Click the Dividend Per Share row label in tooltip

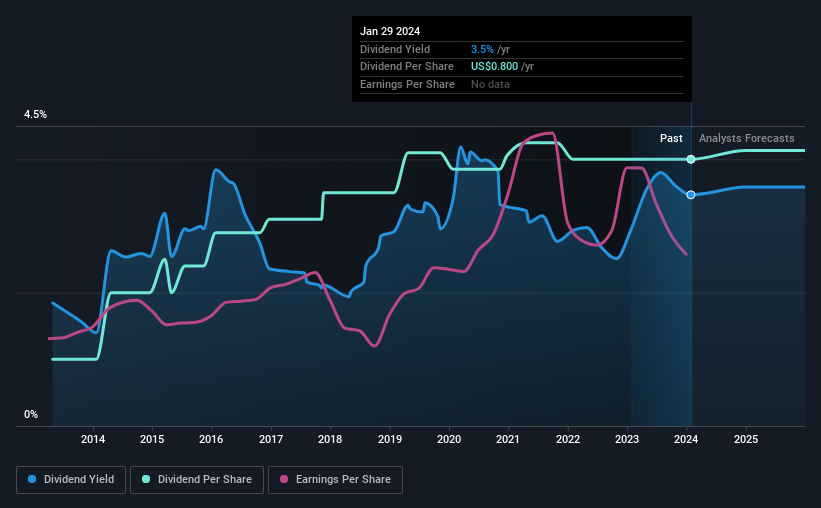click(x=407, y=67)
